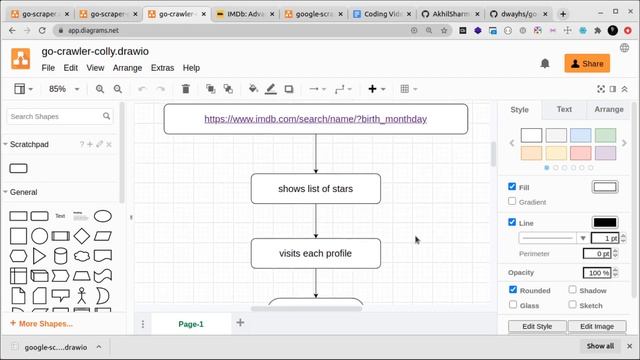Open the imdb.com search link in diagram
Viewport: 640px width, 360px height.
coord(316,119)
